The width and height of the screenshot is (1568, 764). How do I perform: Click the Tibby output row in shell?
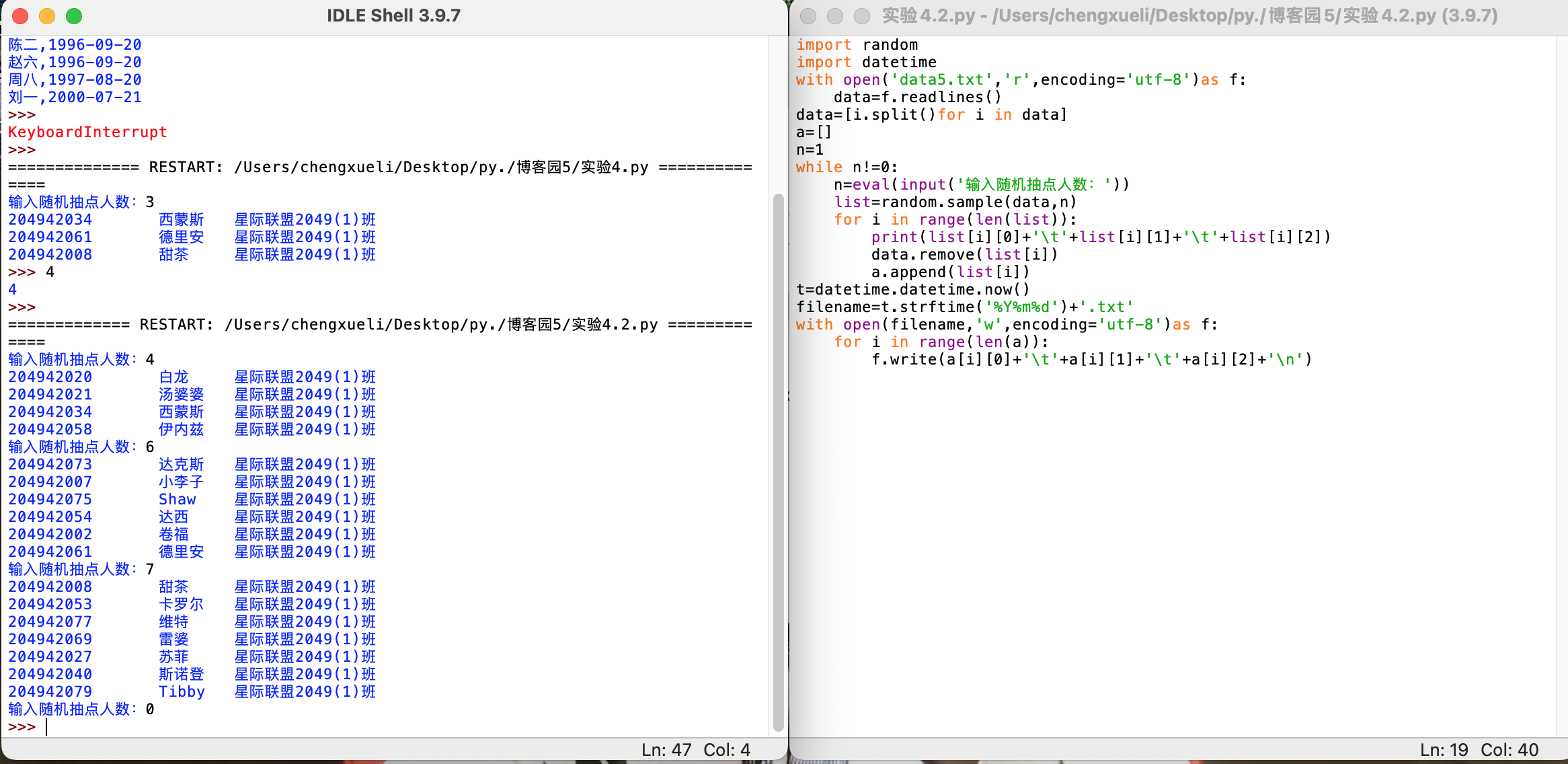[x=182, y=692]
